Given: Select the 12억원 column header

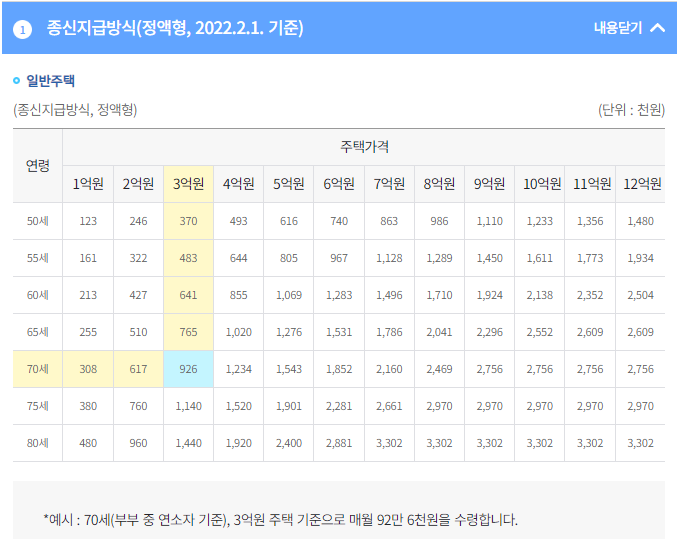Looking at the screenshot, I should 640,184.
